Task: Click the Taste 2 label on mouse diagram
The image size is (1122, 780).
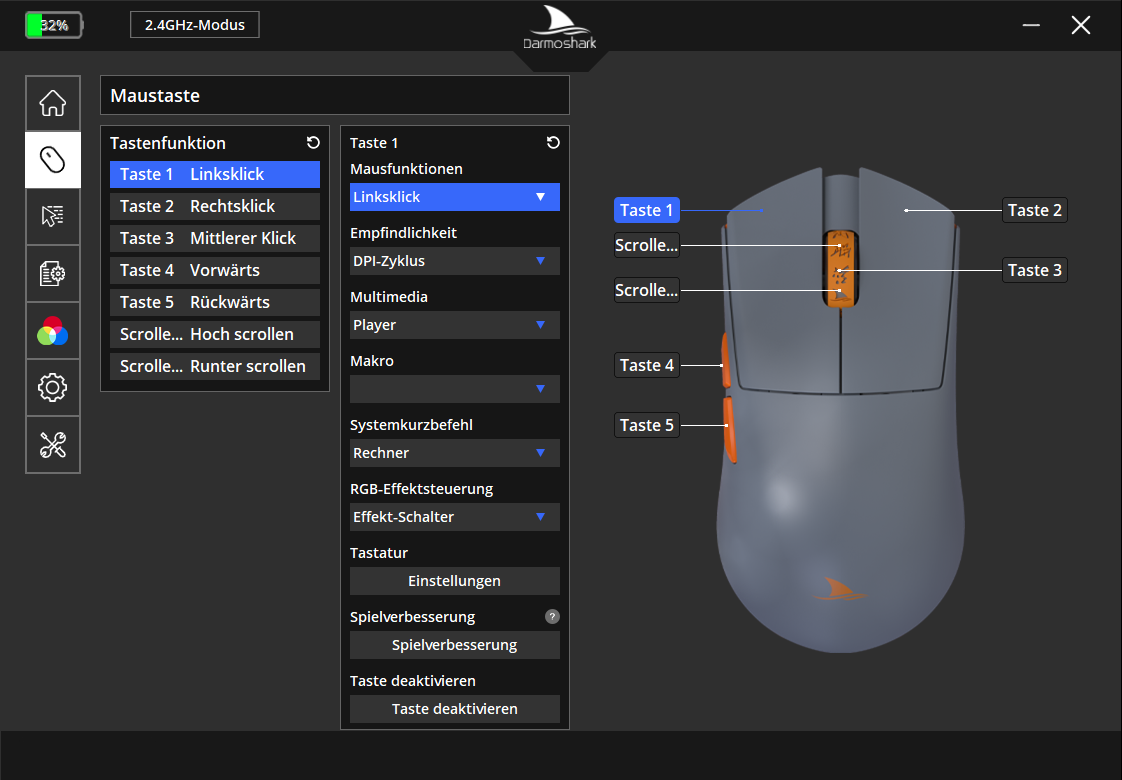Action: click(x=1035, y=210)
